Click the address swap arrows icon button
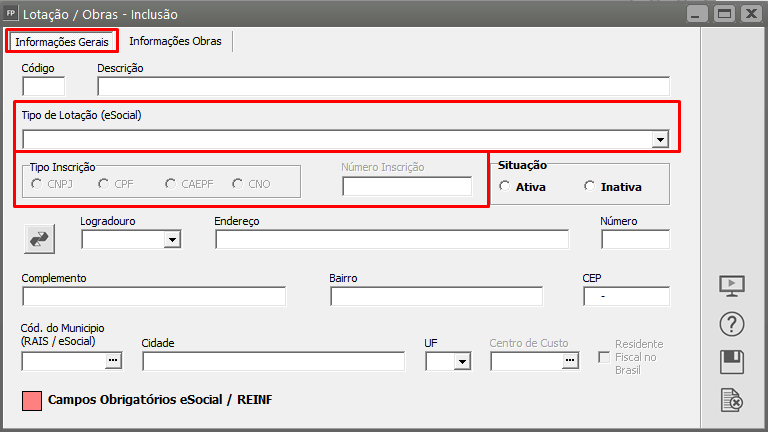The width and height of the screenshot is (768, 432). 39,239
